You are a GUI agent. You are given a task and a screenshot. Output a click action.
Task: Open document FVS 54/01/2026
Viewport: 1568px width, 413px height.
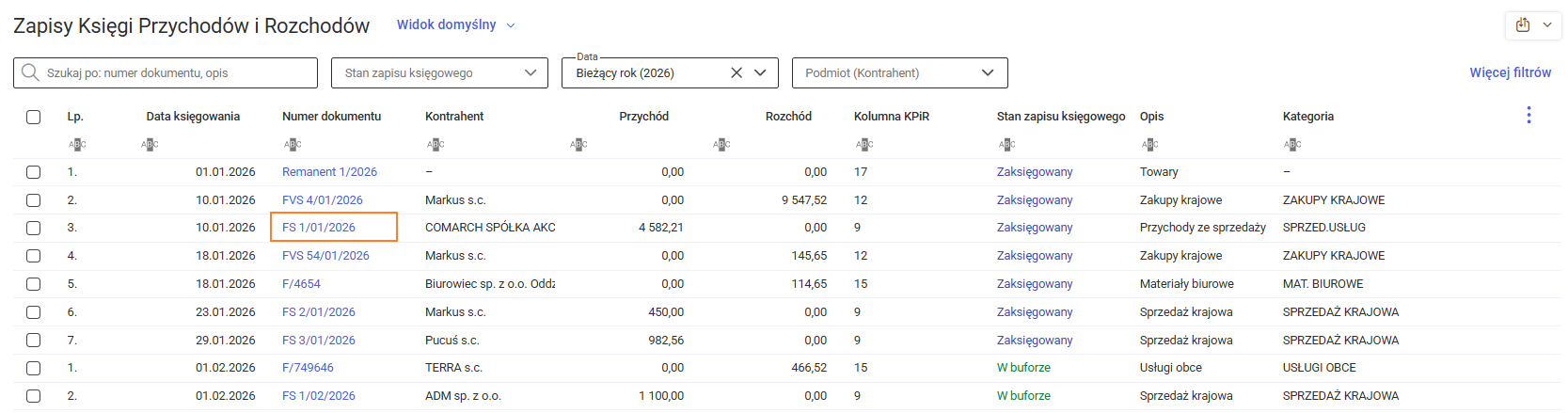[x=325, y=256]
